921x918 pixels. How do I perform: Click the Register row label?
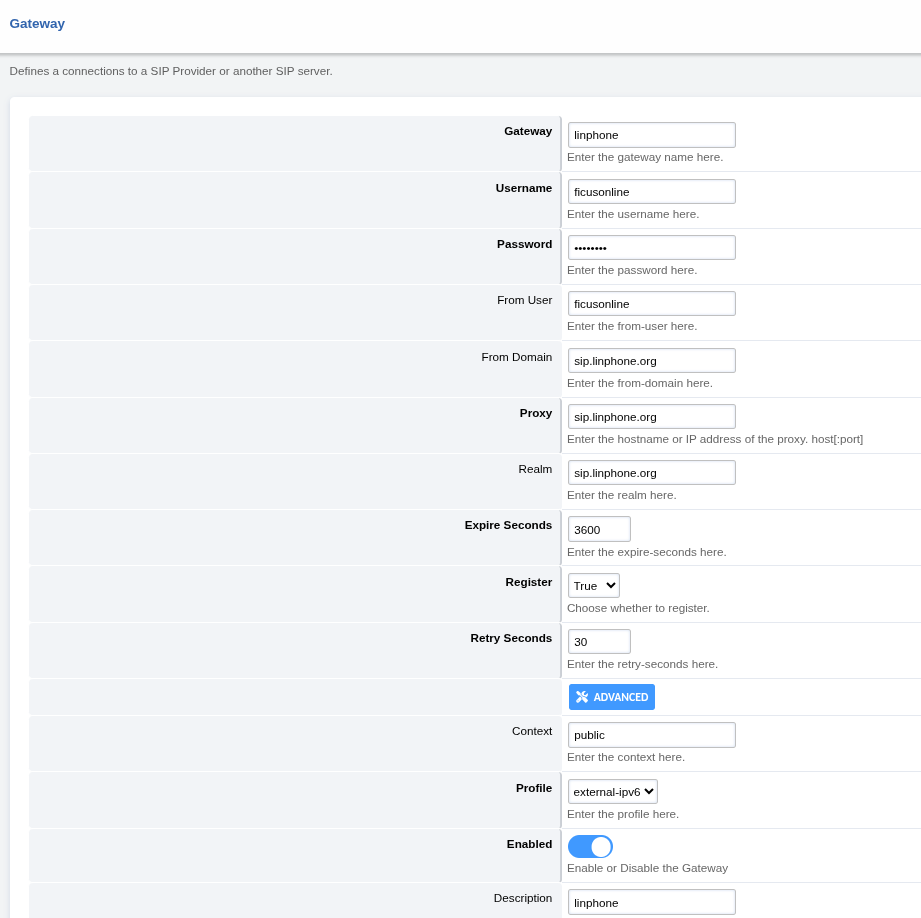[528, 582]
